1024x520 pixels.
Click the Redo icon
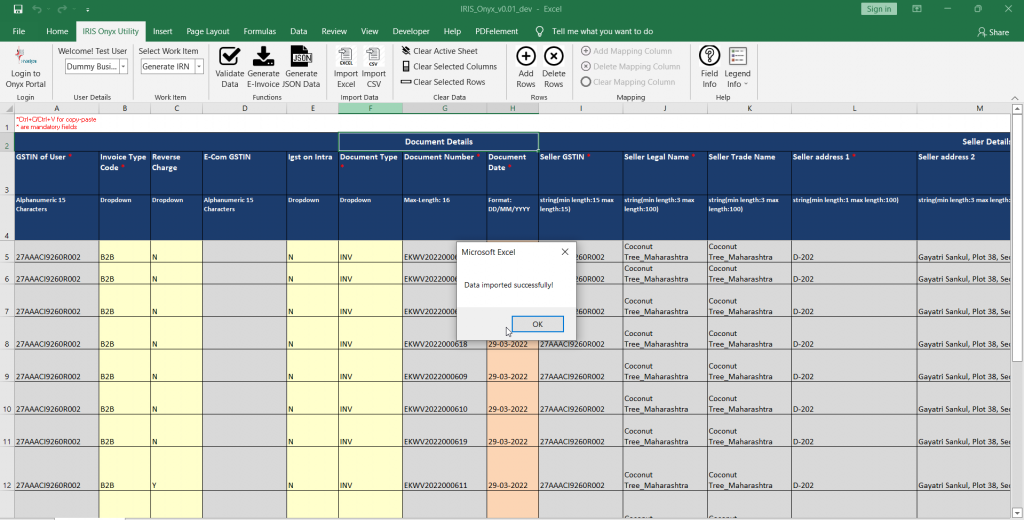62,9
